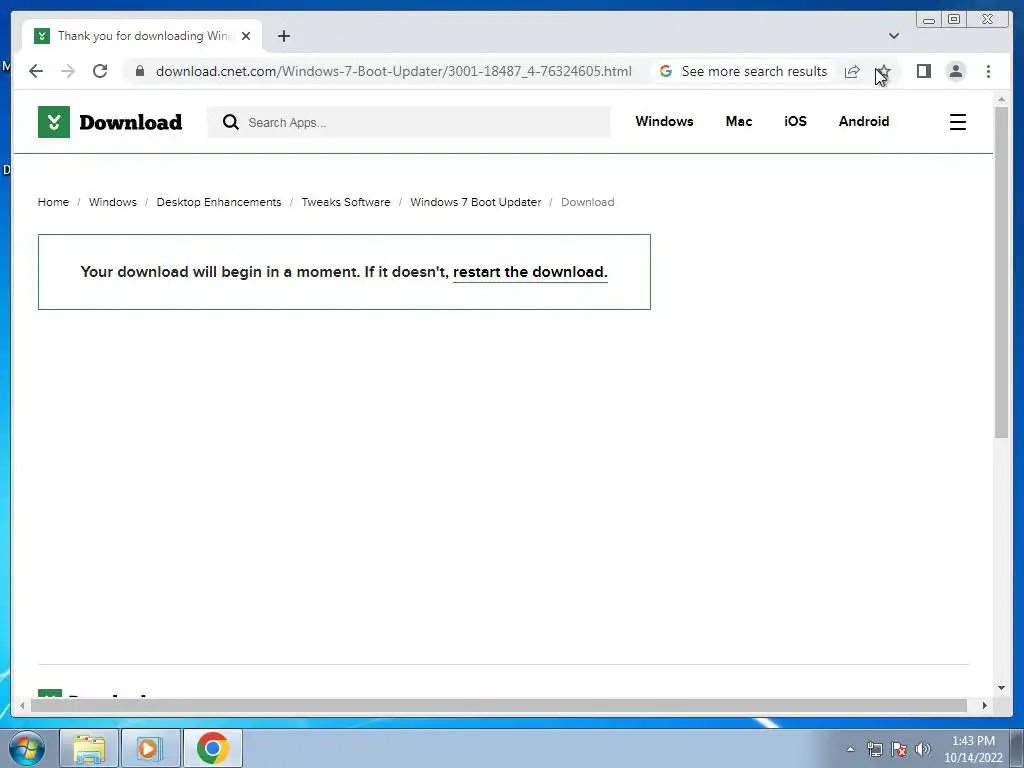Viewport: 1024px width, 768px height.
Task: Launch Windows Media Player from the taskbar
Action: [x=150, y=748]
